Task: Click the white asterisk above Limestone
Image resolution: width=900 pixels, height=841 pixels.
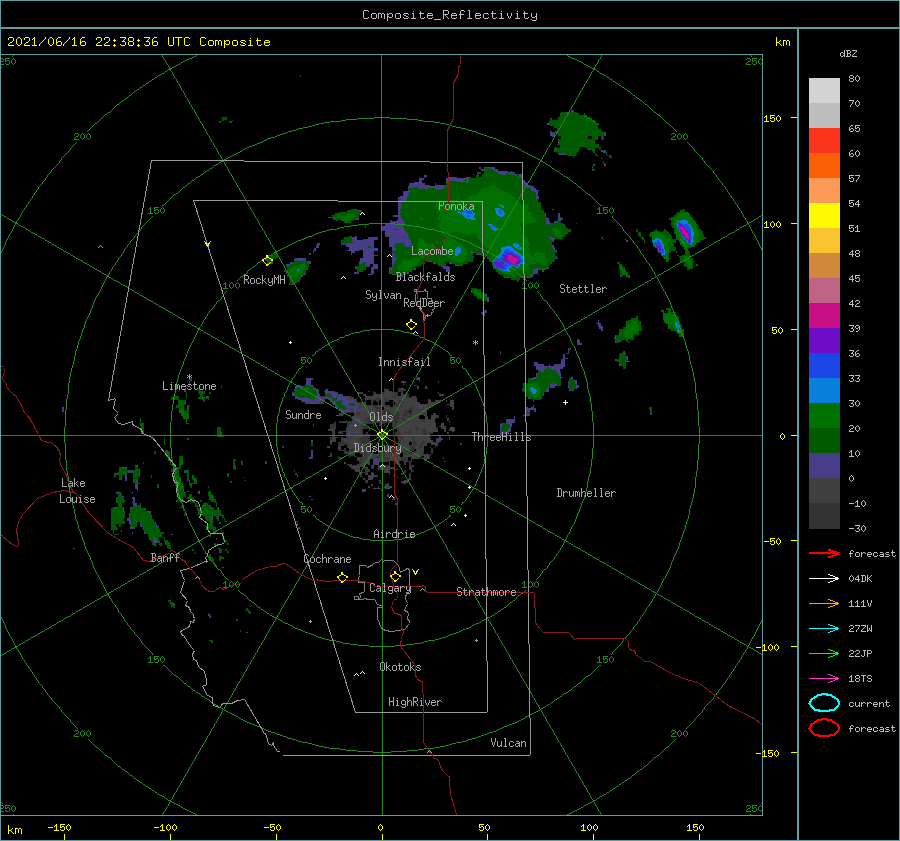Action: (189, 377)
